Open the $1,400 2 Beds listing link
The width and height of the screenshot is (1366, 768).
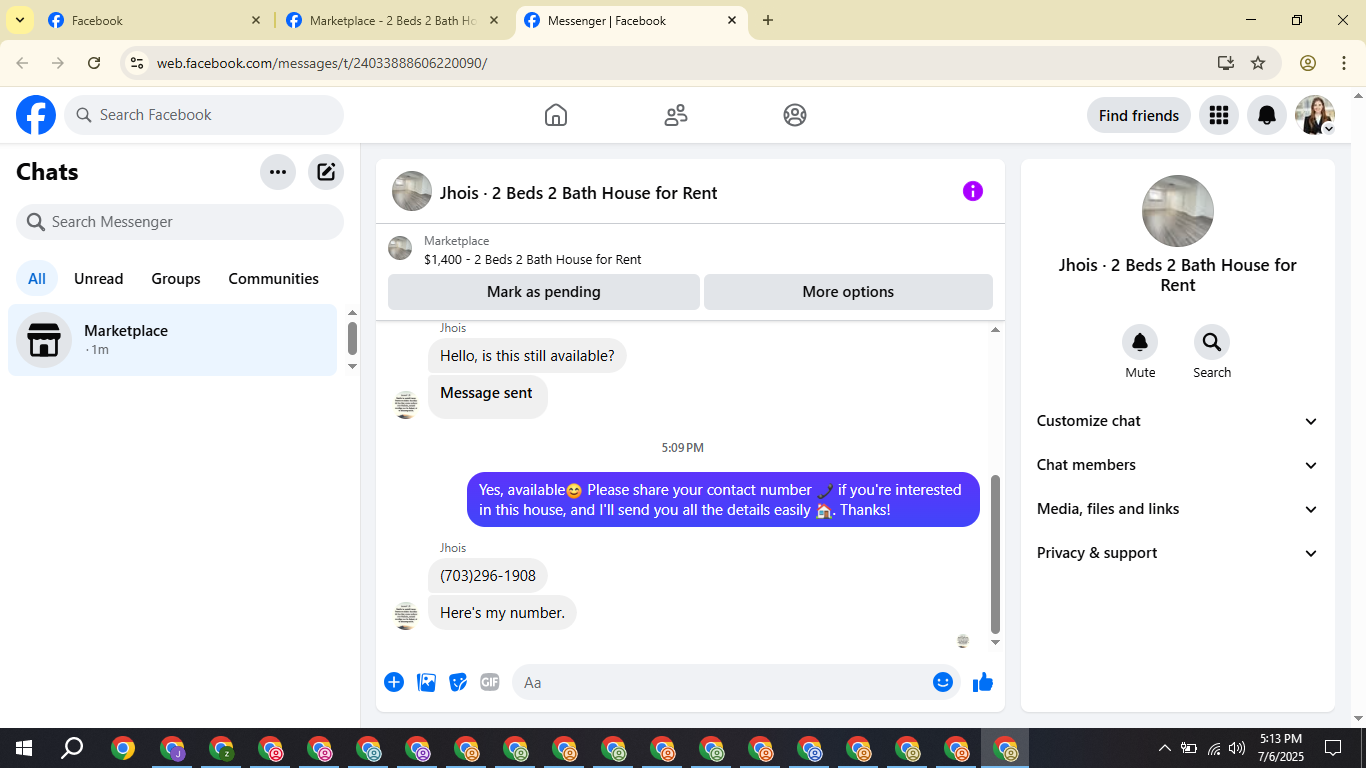(533, 259)
